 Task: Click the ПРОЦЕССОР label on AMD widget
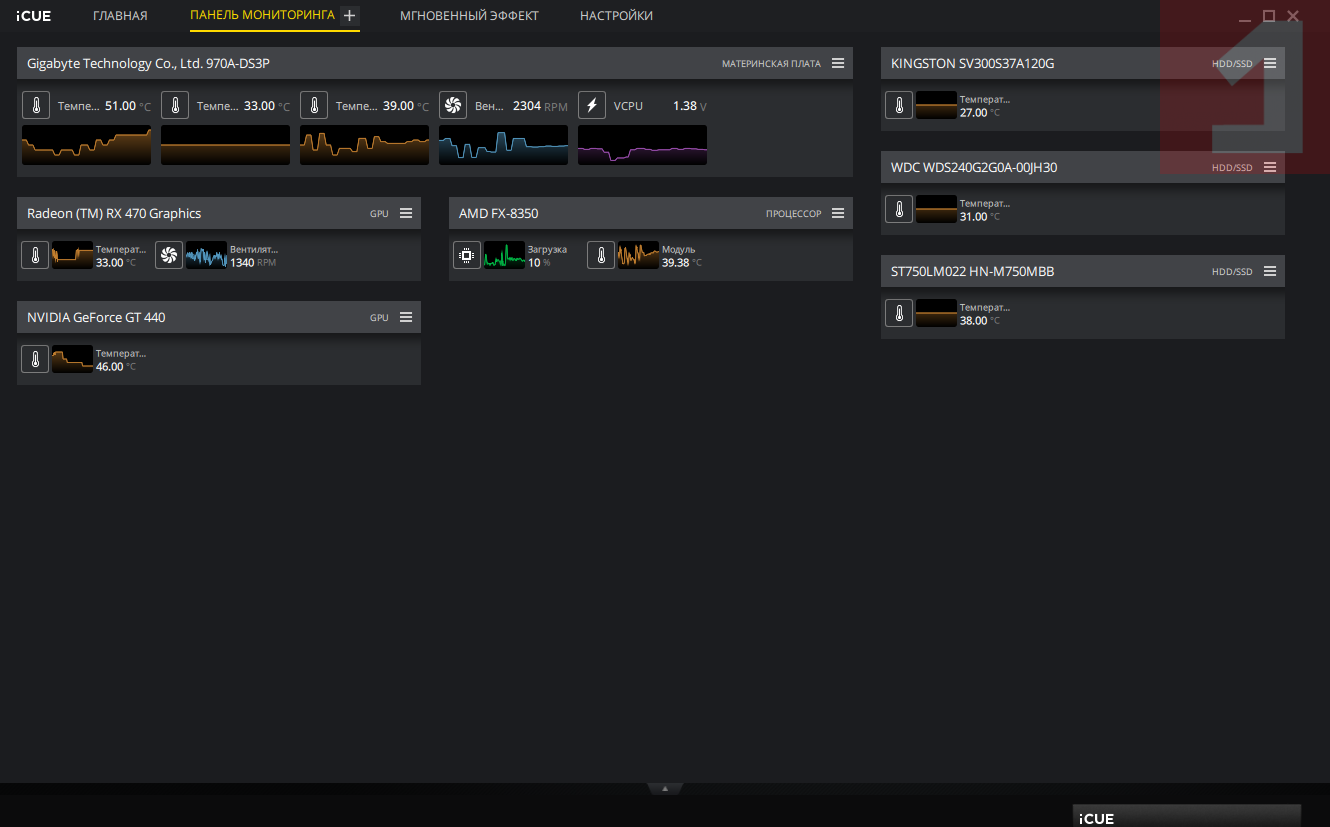point(793,213)
